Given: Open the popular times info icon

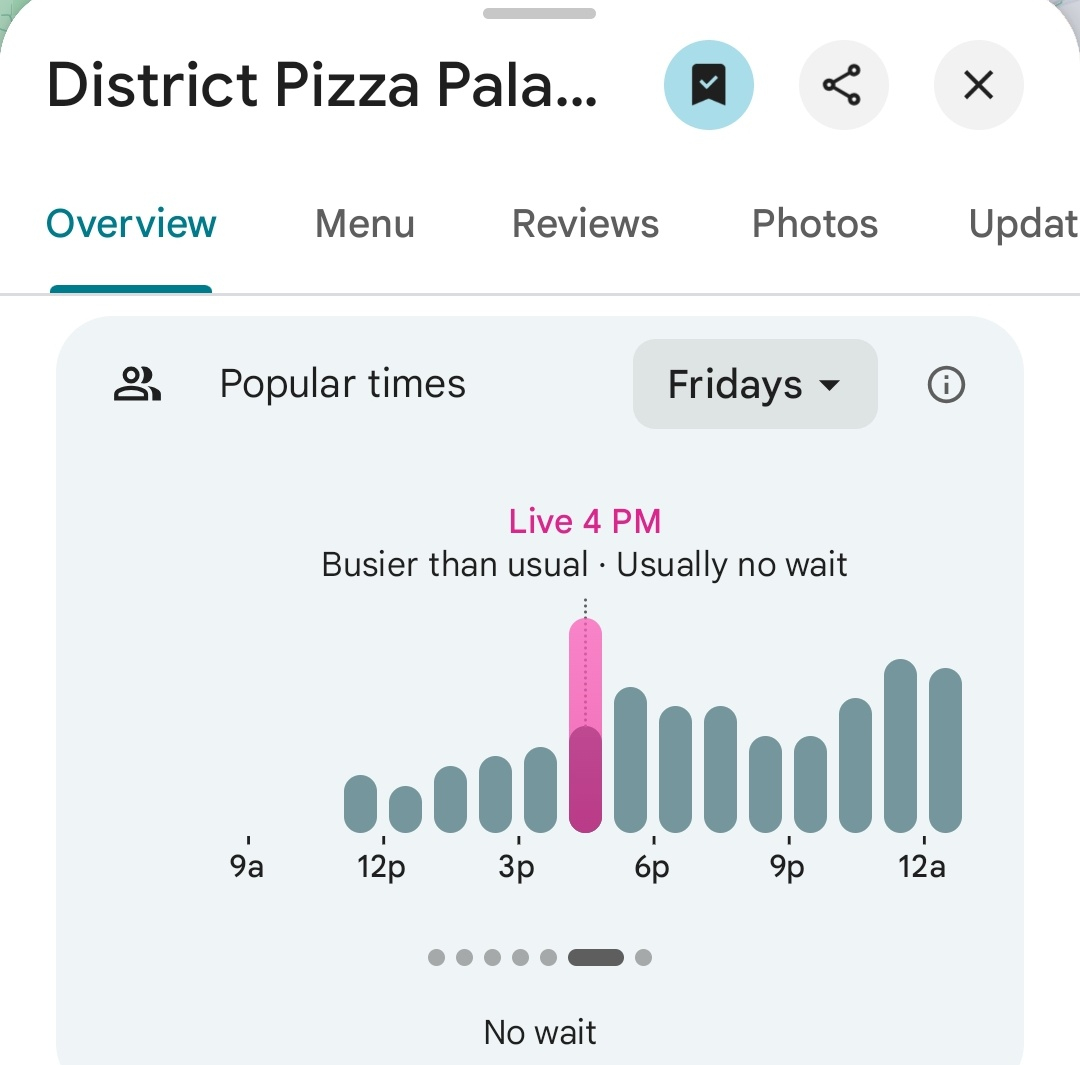Looking at the screenshot, I should pyautogui.click(x=946, y=384).
